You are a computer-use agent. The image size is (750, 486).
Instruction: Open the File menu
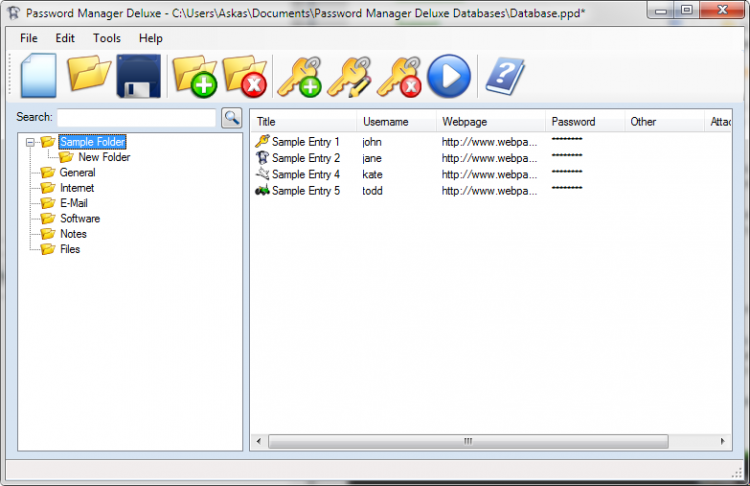click(x=29, y=38)
